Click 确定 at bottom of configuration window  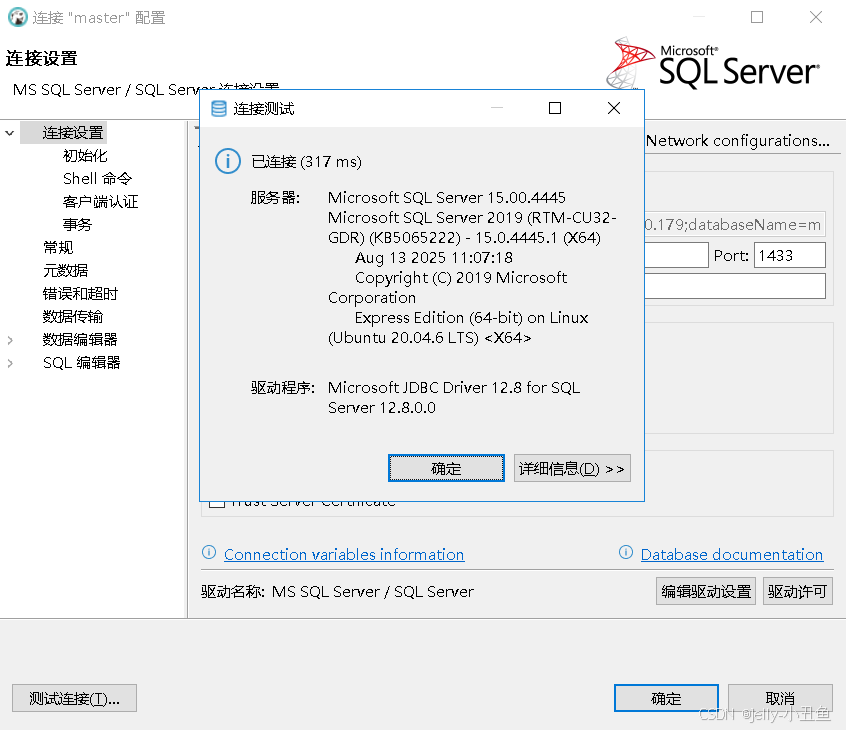coord(666,698)
